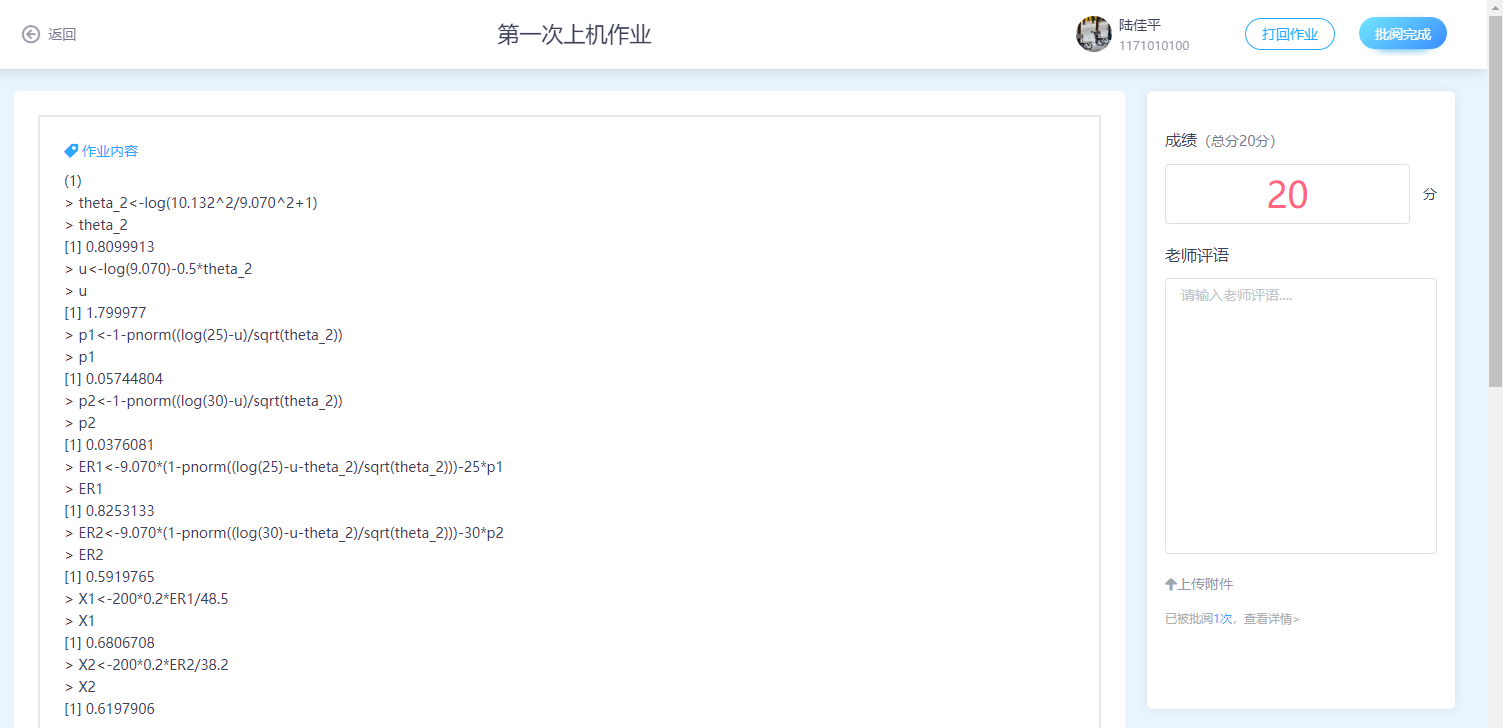Click the 返回 text link
The width and height of the screenshot is (1503, 728).
[x=62, y=34]
